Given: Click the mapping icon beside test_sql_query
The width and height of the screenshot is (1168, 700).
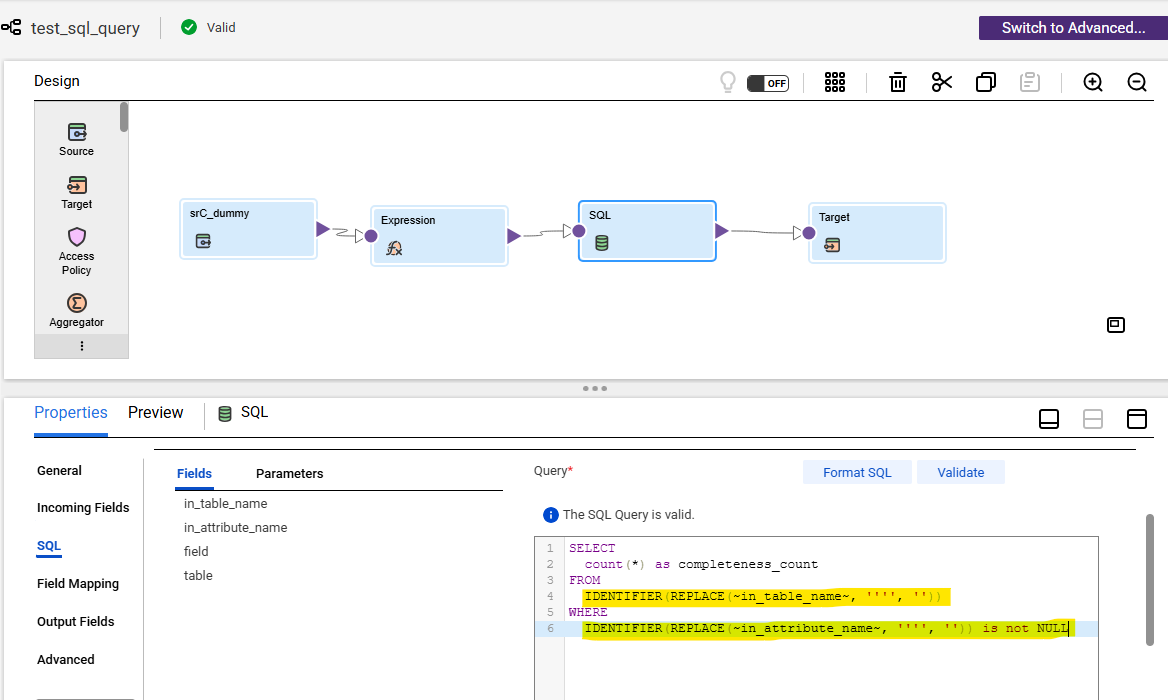Looking at the screenshot, I should tap(11, 28).
